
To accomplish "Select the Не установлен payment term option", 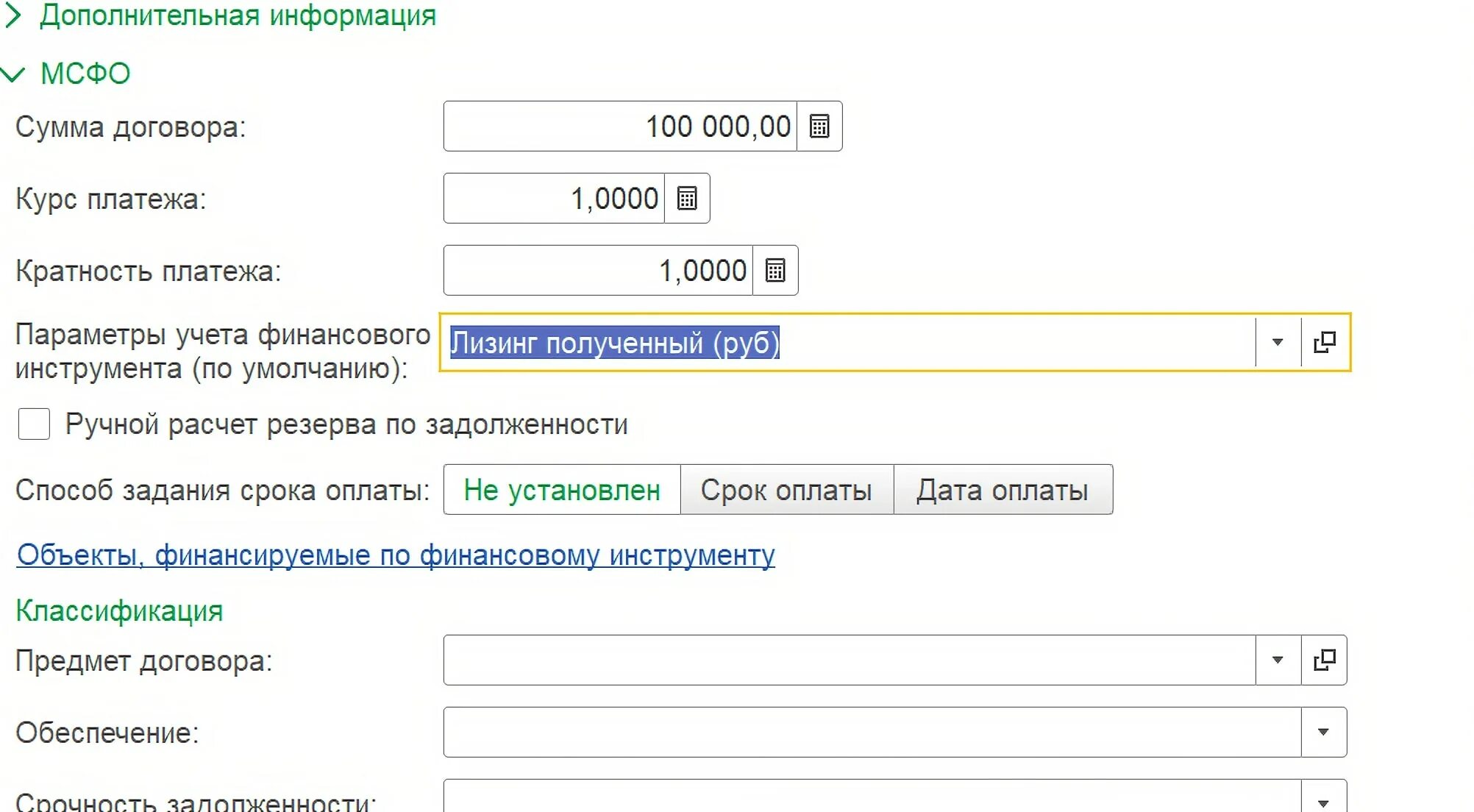I will pos(562,490).
